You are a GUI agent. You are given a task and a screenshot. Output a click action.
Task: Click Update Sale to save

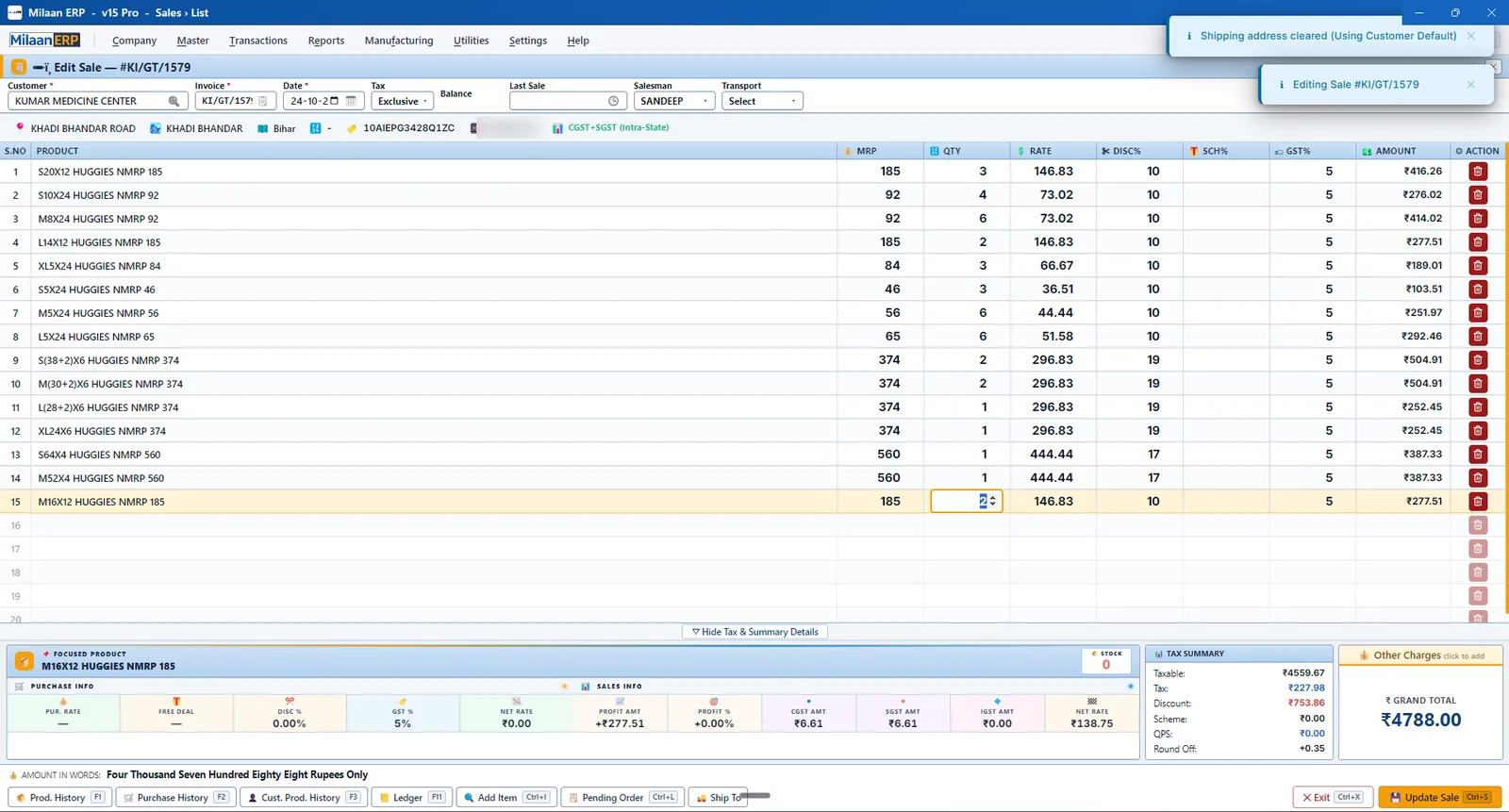pyautogui.click(x=1439, y=797)
